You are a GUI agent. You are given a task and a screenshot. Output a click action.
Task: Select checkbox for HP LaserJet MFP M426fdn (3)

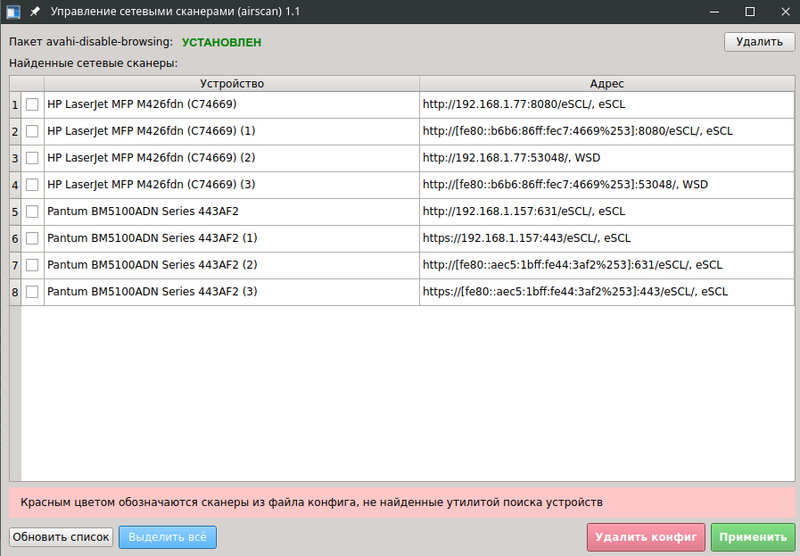32,185
